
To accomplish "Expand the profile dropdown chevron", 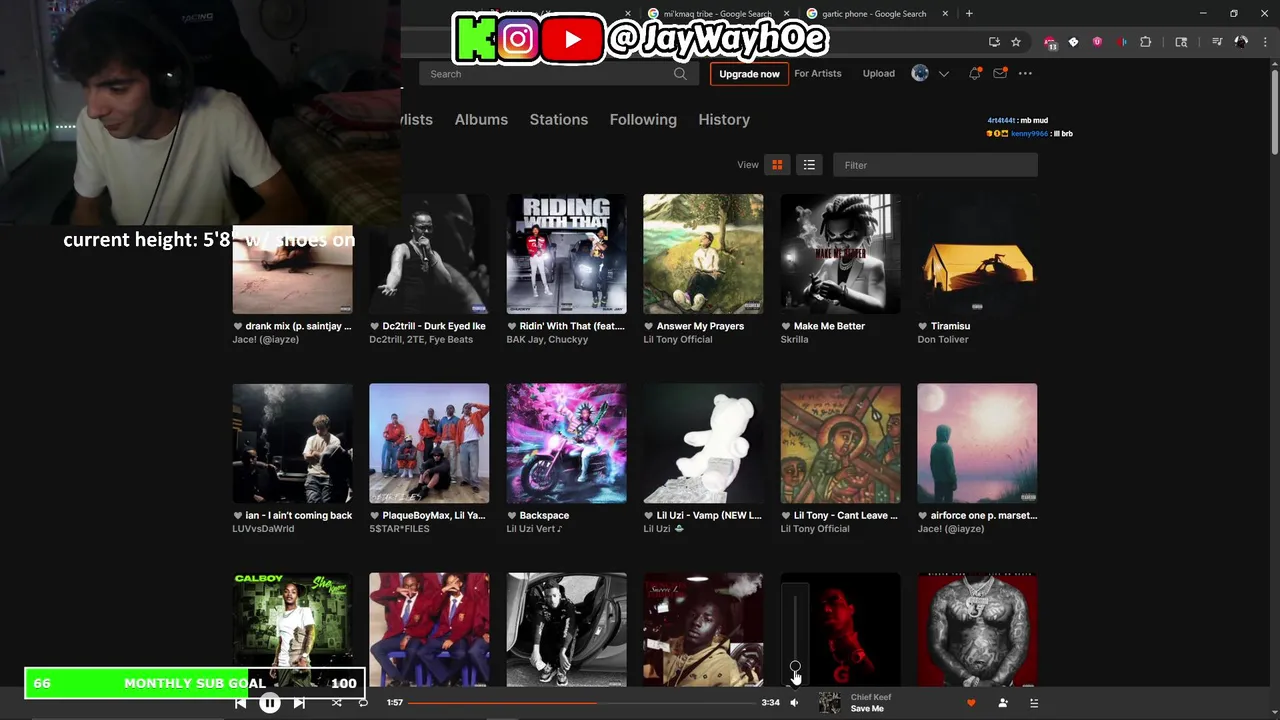I will pyautogui.click(x=943, y=74).
